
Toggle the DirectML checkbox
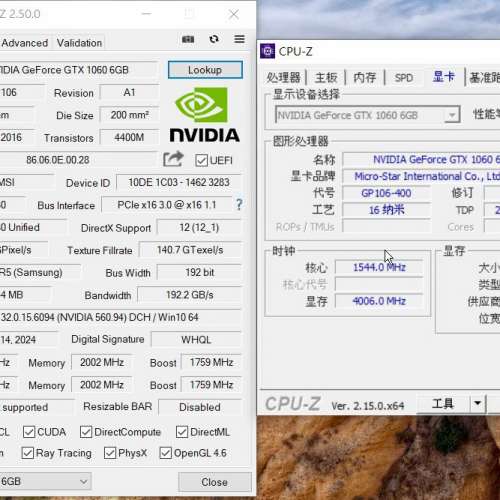pyautogui.click(x=182, y=432)
